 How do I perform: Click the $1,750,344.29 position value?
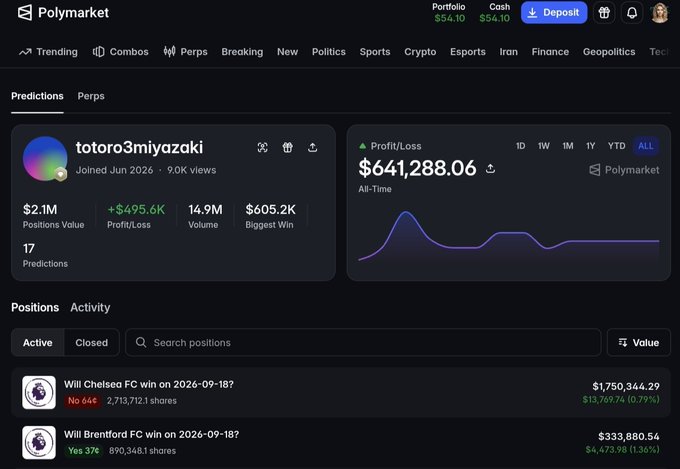pyautogui.click(x=626, y=386)
